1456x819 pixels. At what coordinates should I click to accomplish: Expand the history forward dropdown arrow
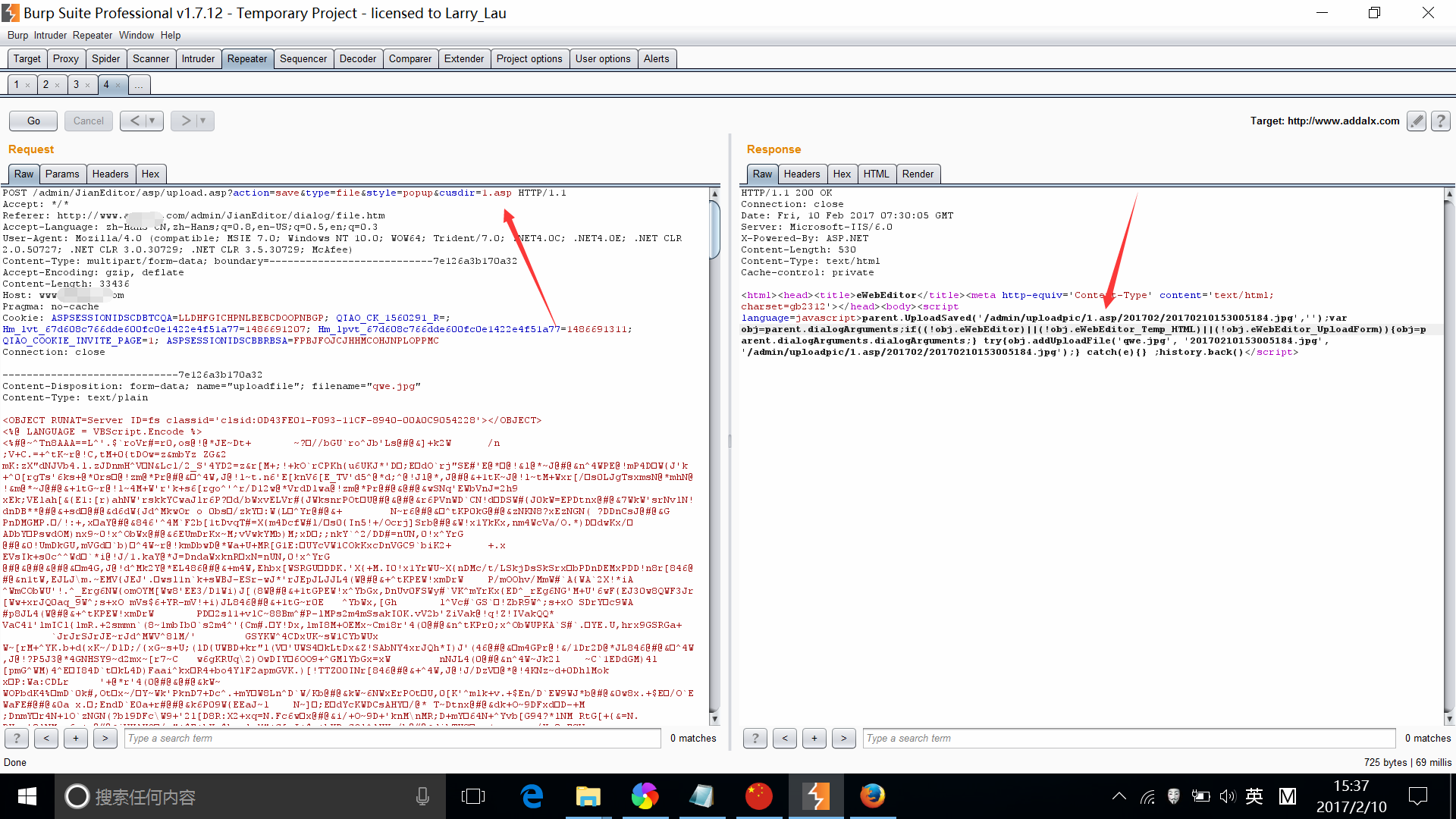click(x=203, y=121)
